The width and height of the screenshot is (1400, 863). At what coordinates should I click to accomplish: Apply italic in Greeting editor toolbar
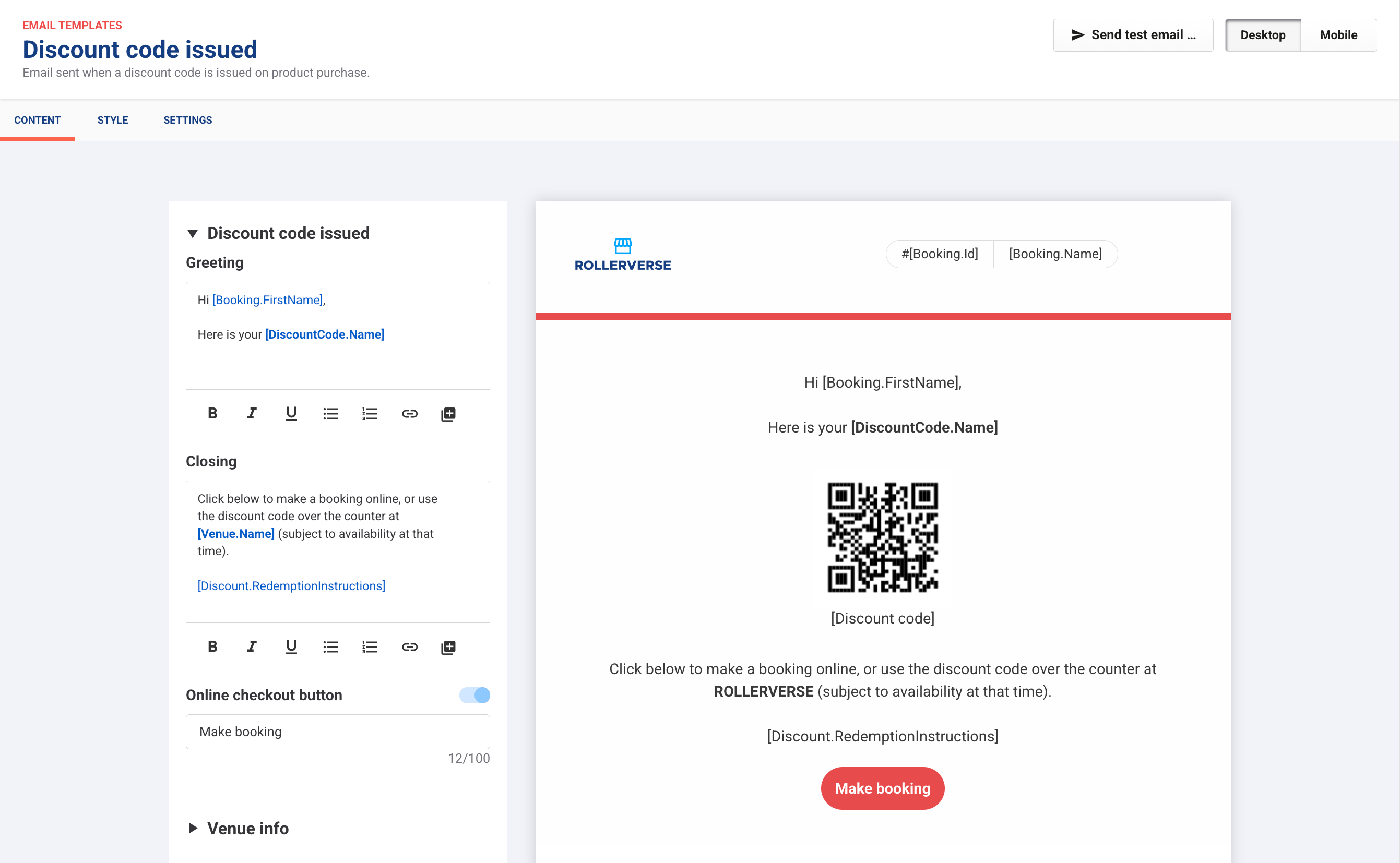252,413
